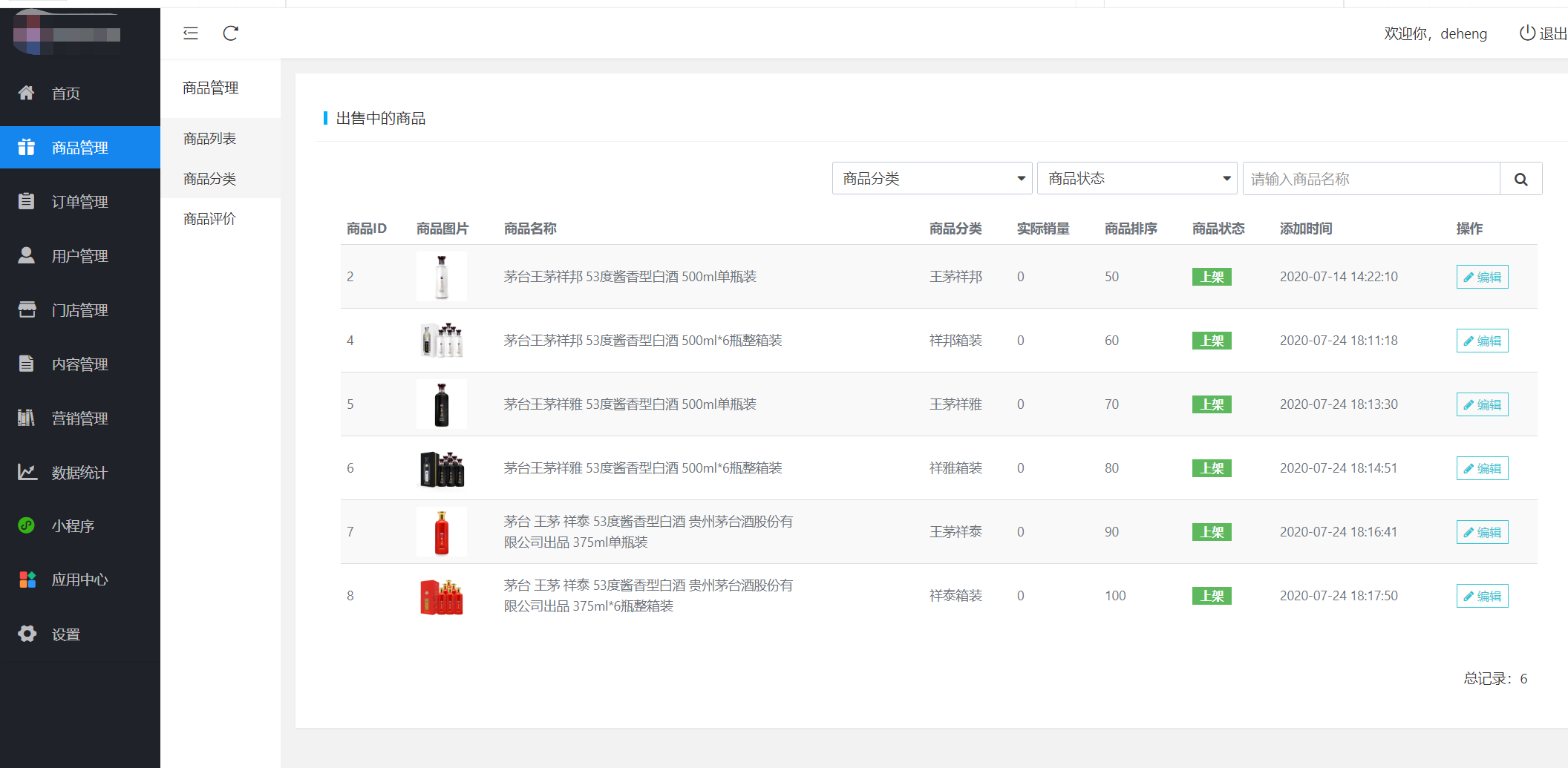Edit product ID 8 with 编辑 button
The height and width of the screenshot is (768, 1568).
point(1482,596)
